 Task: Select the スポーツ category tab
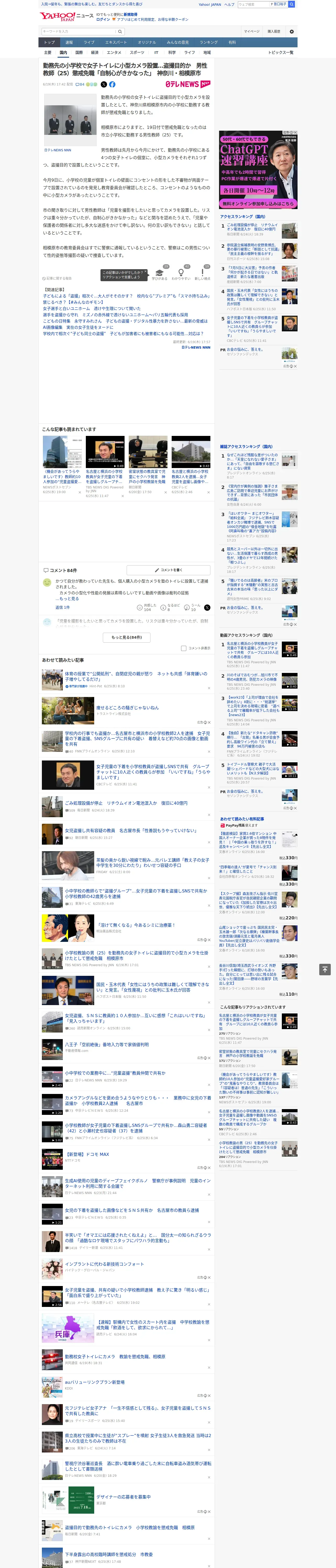click(x=137, y=53)
